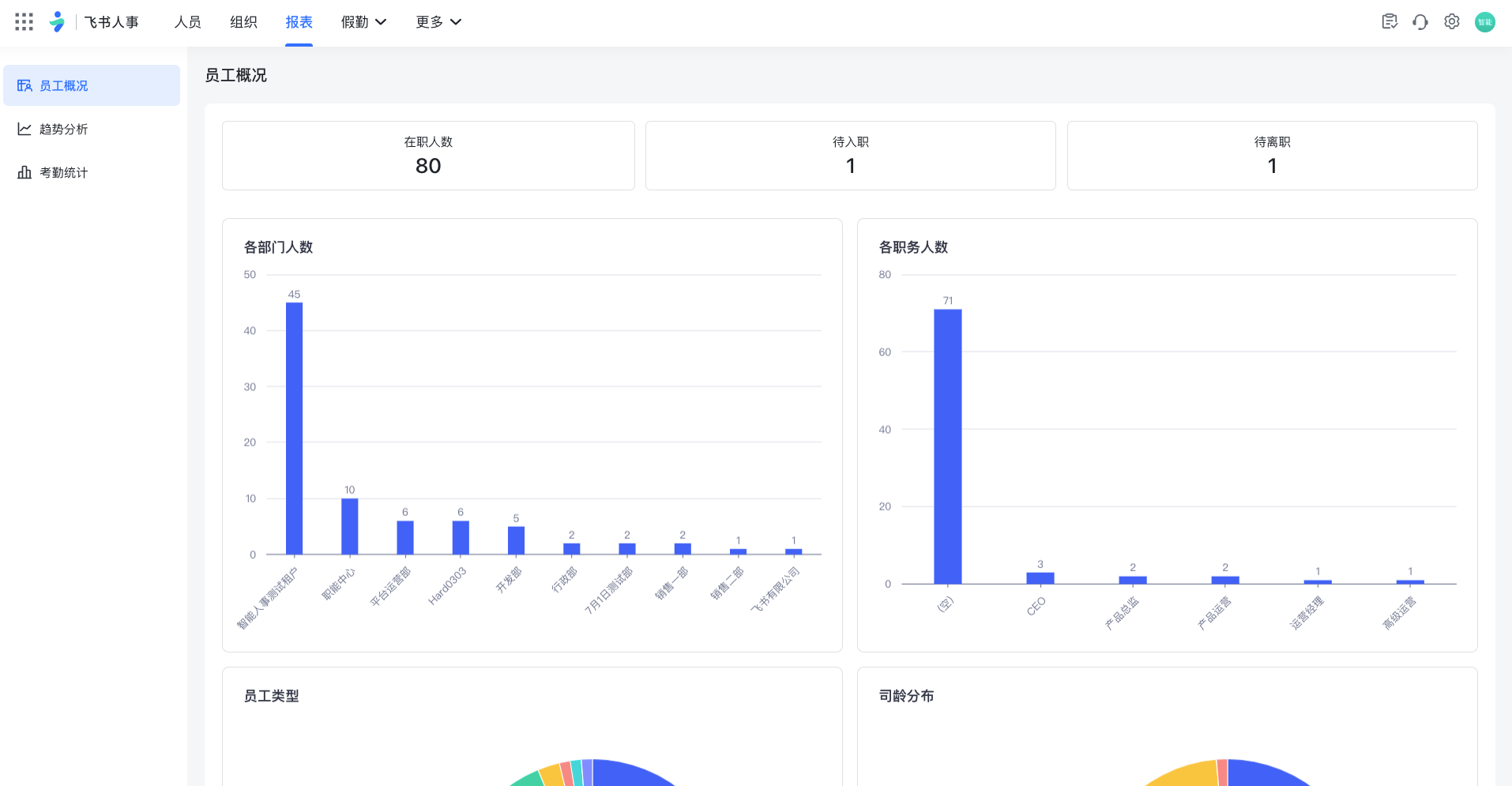The height and width of the screenshot is (786, 1512).
Task: Open settings gear icon
Action: click(x=1452, y=22)
